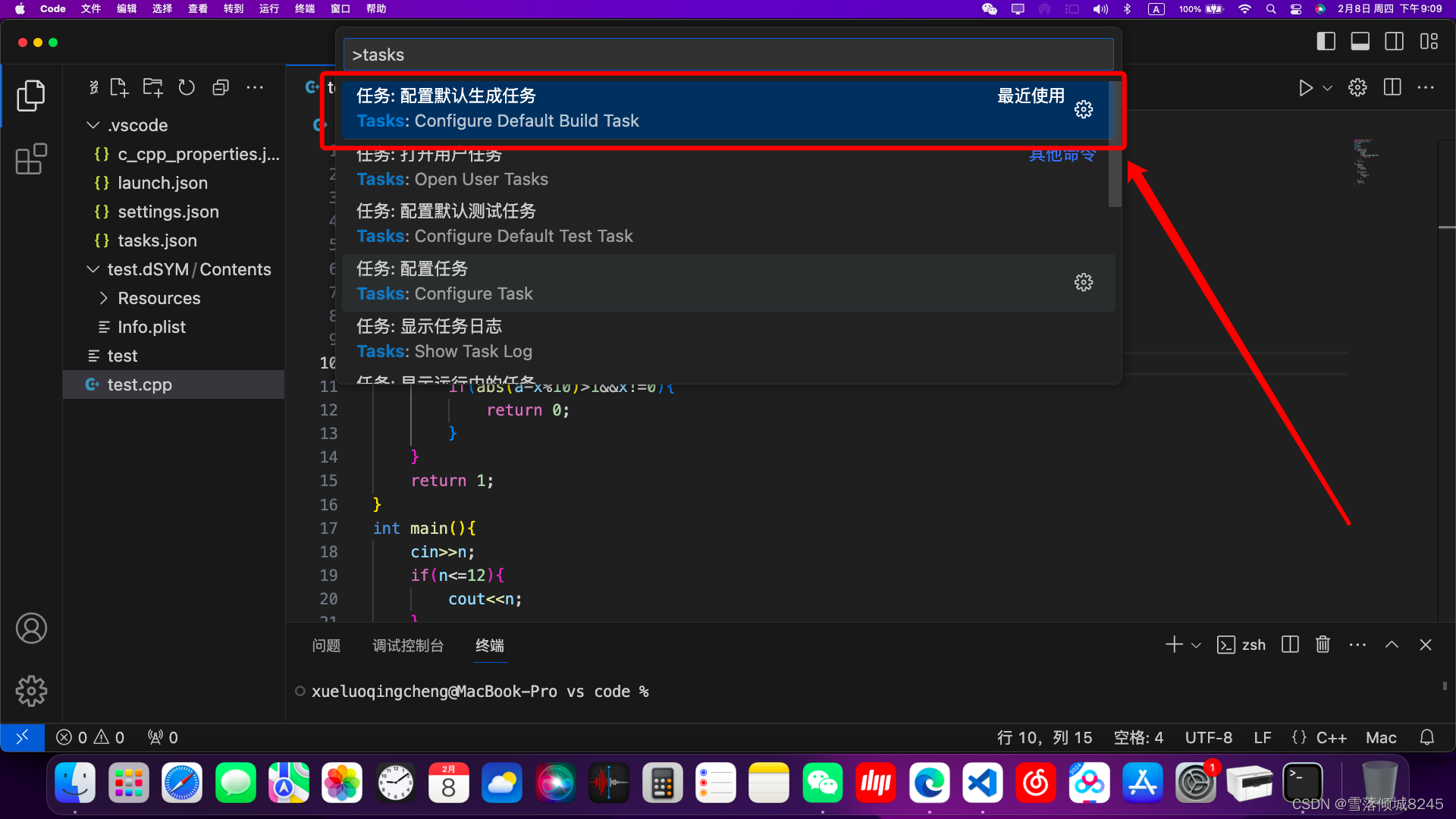Image resolution: width=1456 pixels, height=819 pixels.
Task: Click the New File icon in explorer
Action: (119, 88)
